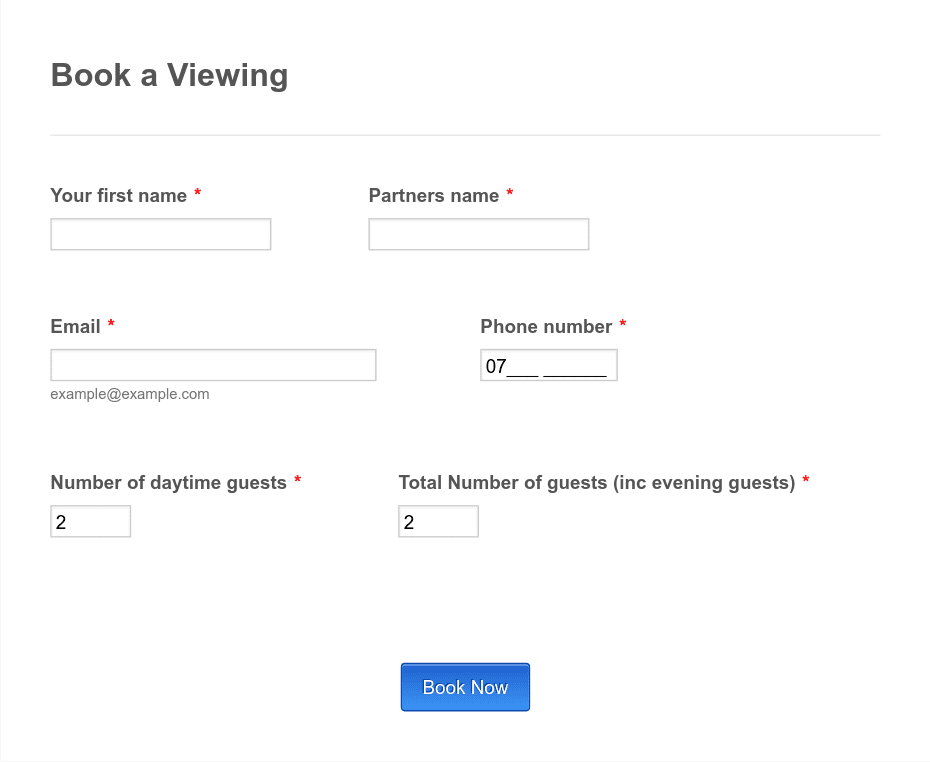Click the 'Email' field label
This screenshot has width=930, height=762.
tap(75, 326)
